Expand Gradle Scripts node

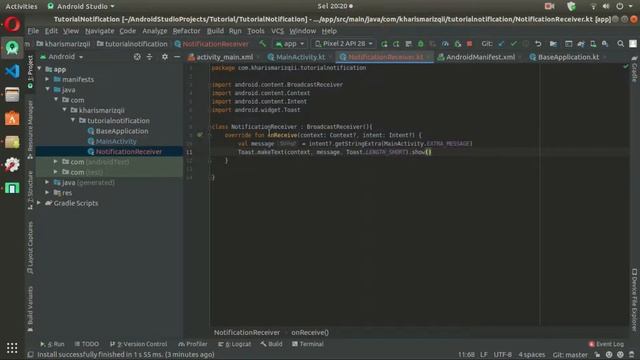(x=40, y=203)
